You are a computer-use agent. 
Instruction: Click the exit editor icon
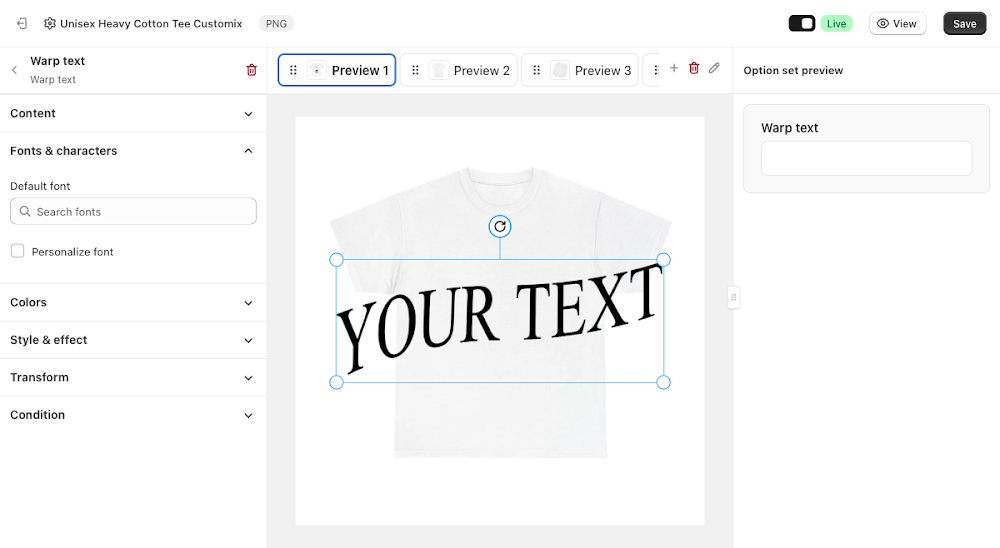[x=22, y=24]
